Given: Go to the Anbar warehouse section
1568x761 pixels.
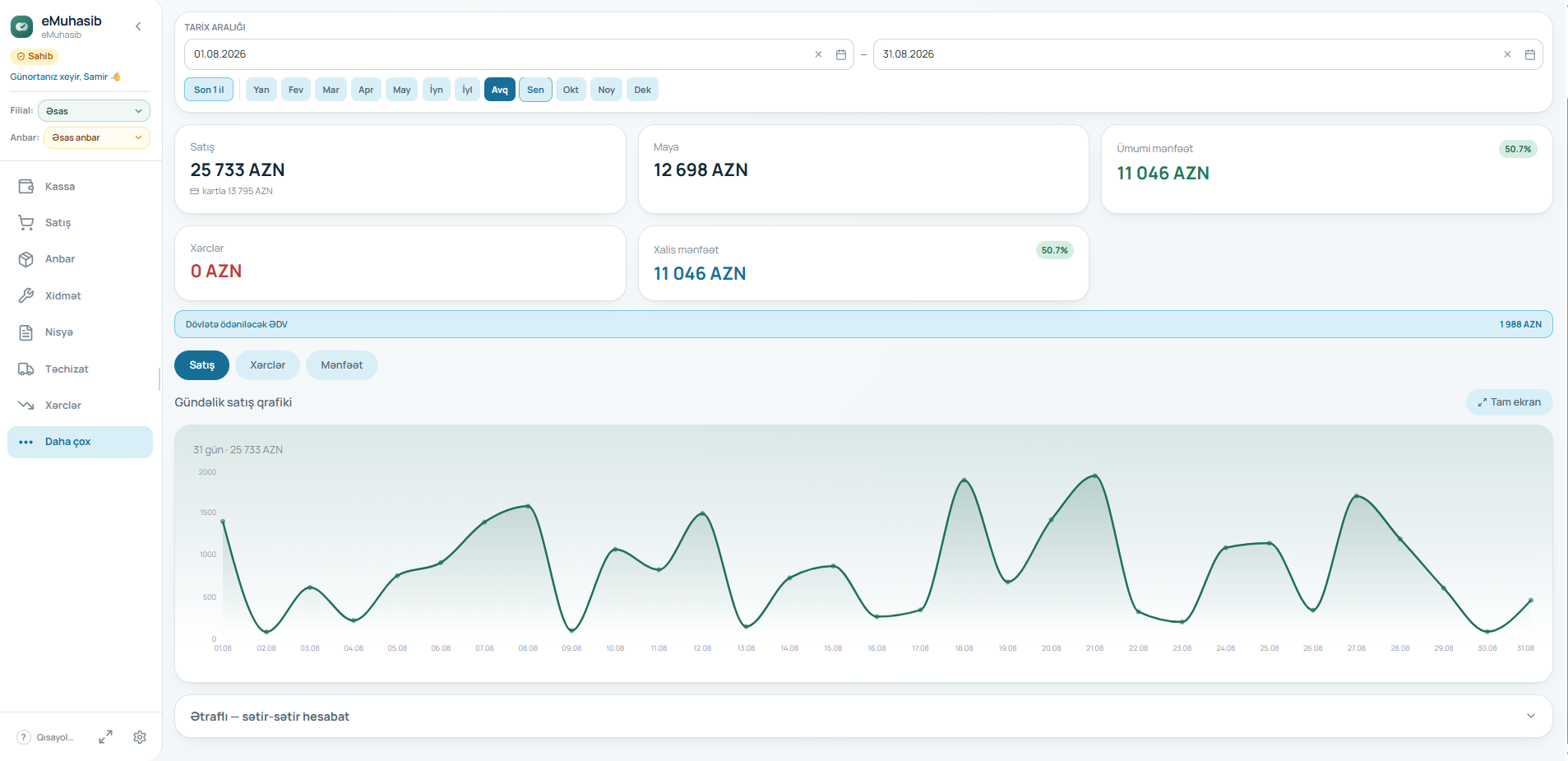Looking at the screenshot, I should pos(80,259).
